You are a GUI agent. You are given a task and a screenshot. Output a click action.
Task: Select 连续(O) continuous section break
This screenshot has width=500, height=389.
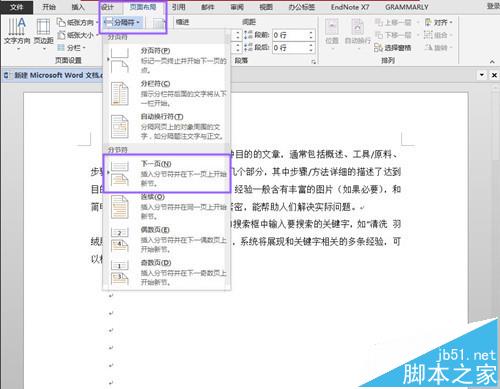(x=167, y=206)
